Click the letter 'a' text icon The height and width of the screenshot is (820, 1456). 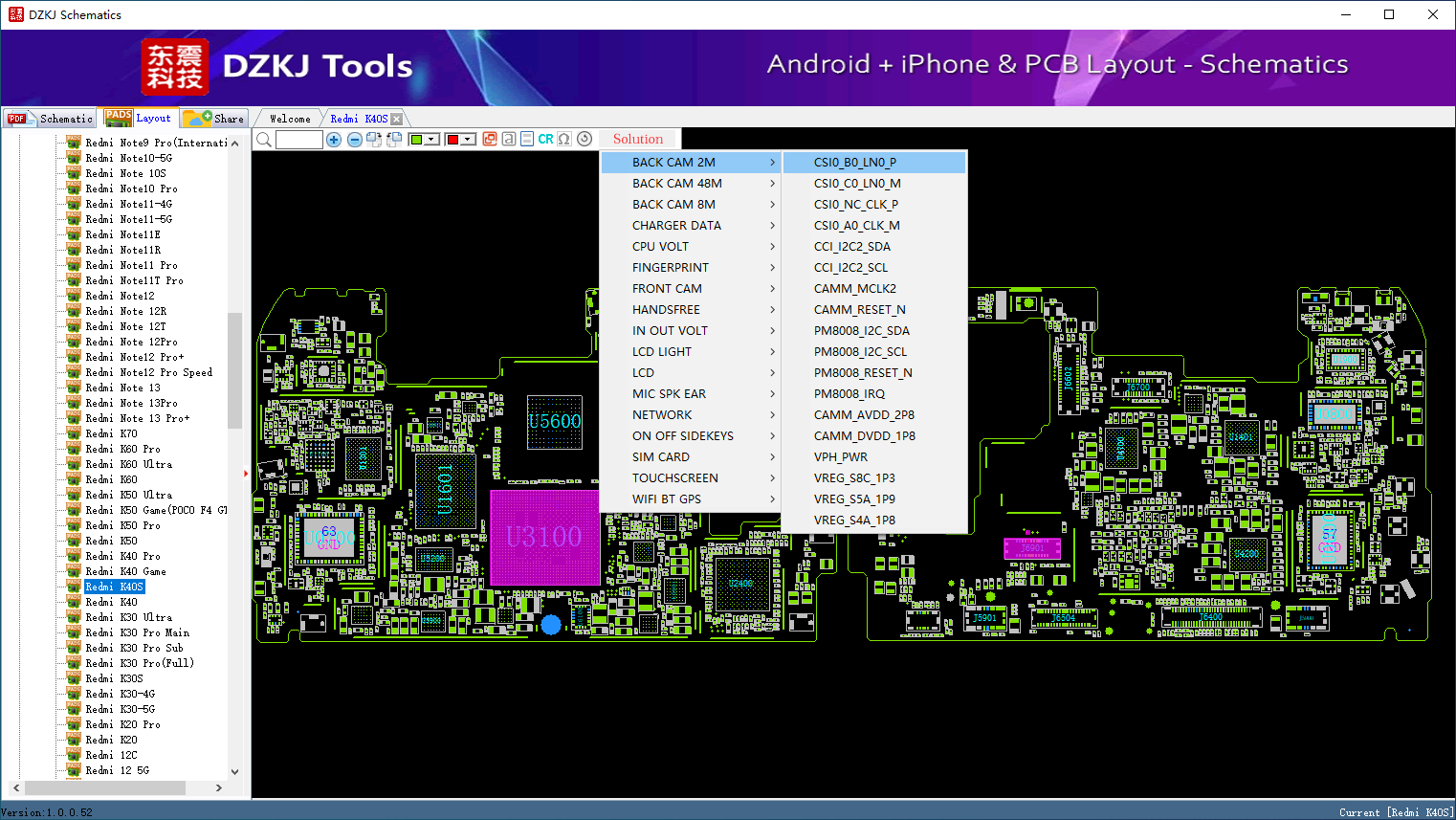coord(509,139)
